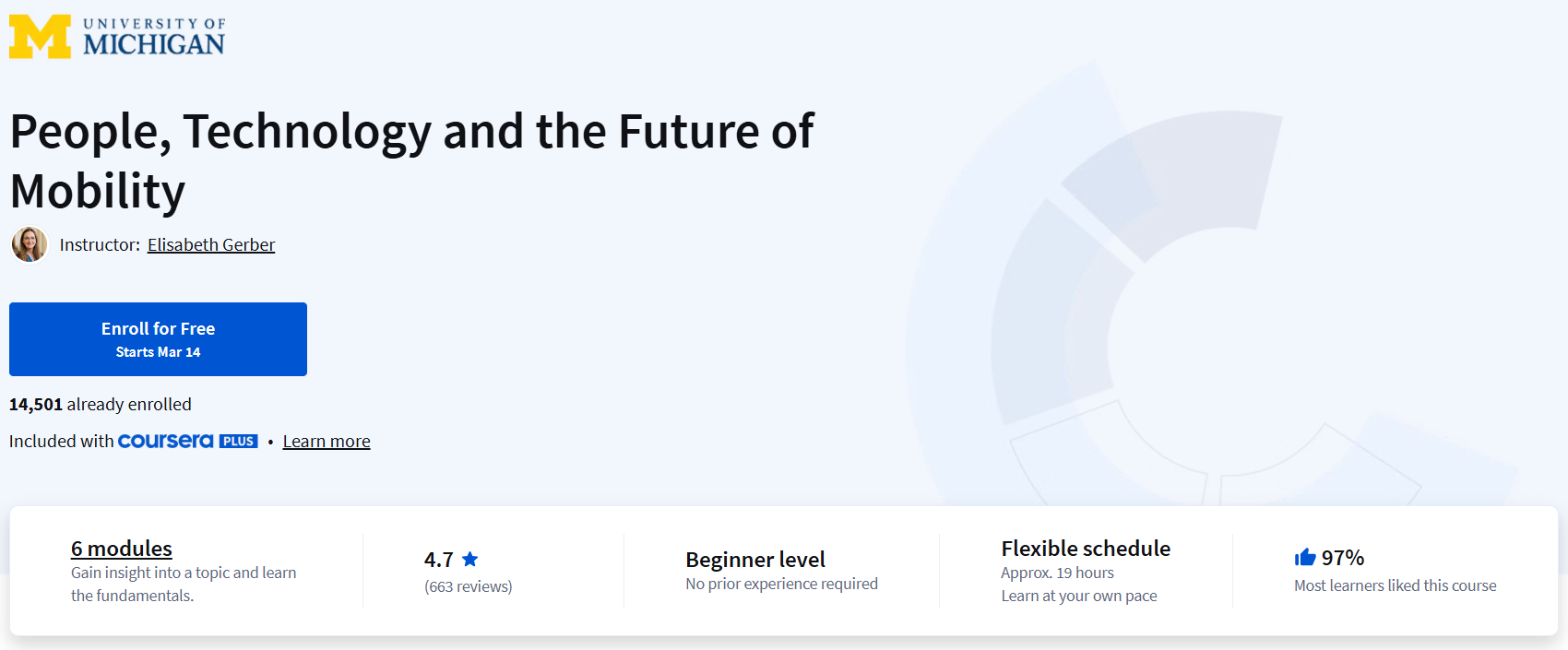Screen dimensions: 1568x650
Task: Click the 97% liked percentage
Action: click(x=1343, y=558)
